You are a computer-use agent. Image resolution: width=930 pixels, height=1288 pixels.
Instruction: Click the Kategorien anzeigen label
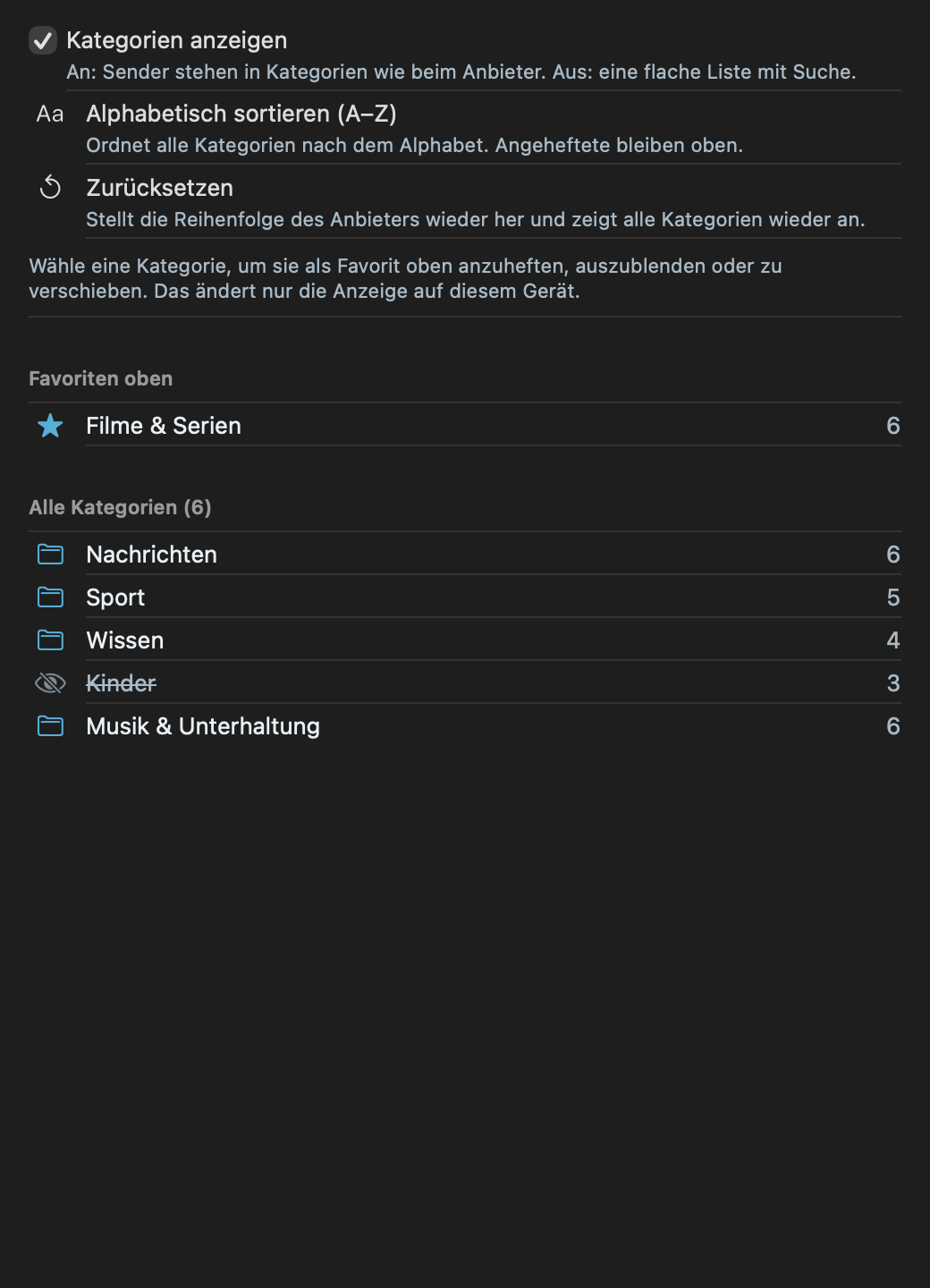pyautogui.click(x=176, y=40)
